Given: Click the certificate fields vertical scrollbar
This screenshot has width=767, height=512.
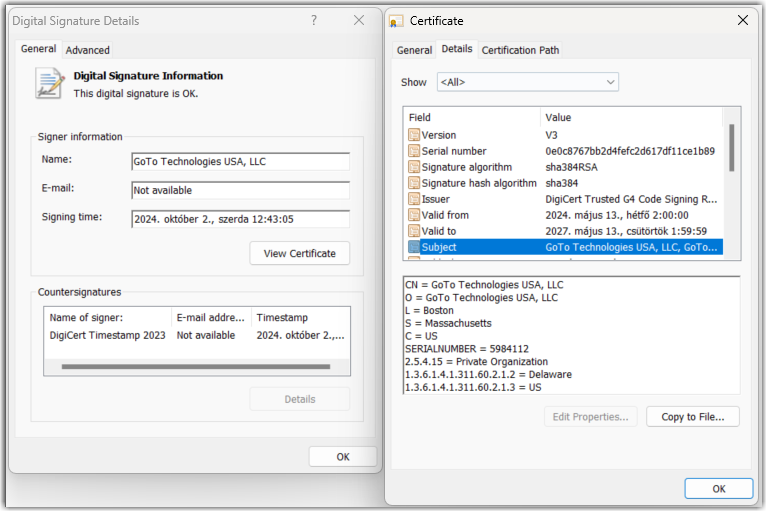Looking at the screenshot, I should (x=732, y=148).
